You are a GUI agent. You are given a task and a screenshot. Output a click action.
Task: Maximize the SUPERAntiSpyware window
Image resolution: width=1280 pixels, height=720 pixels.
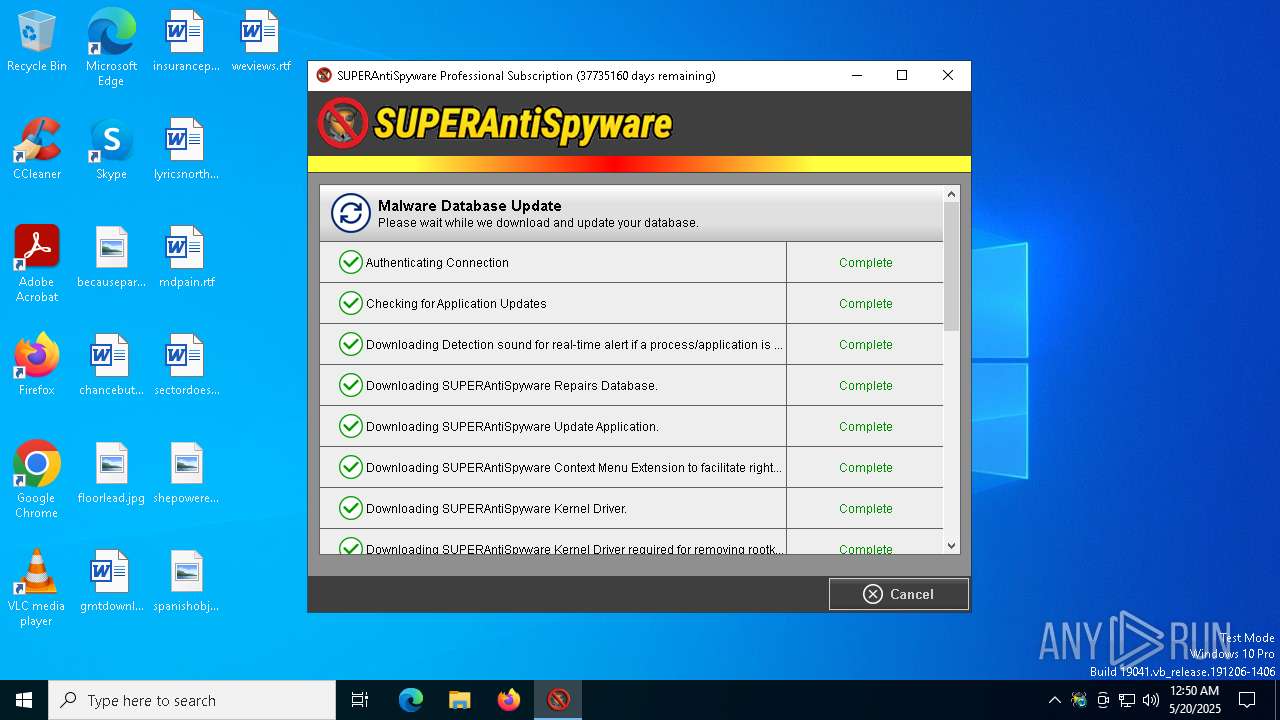point(902,75)
